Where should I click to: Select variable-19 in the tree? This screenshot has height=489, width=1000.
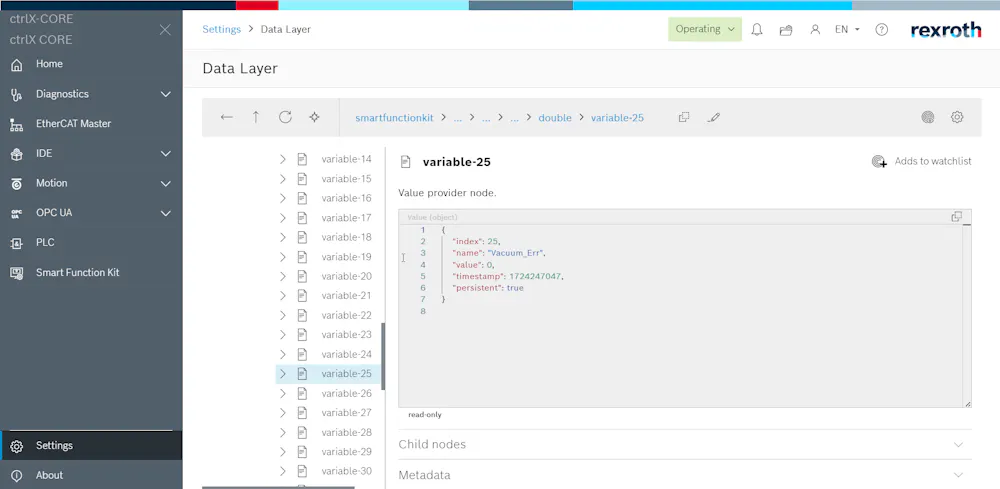(346, 257)
